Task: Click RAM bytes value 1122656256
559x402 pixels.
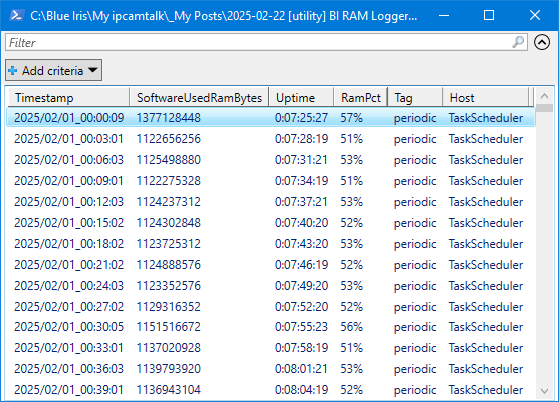Action: click(169, 139)
